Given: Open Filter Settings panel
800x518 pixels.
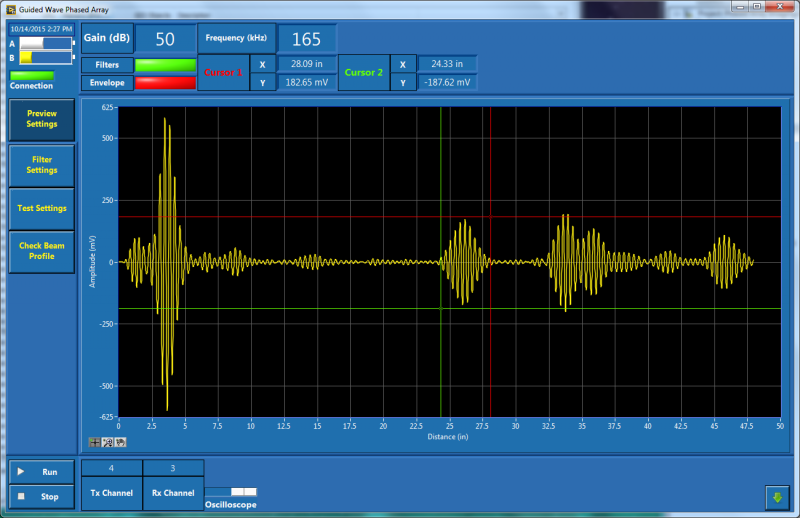Looking at the screenshot, I should coord(42,164).
